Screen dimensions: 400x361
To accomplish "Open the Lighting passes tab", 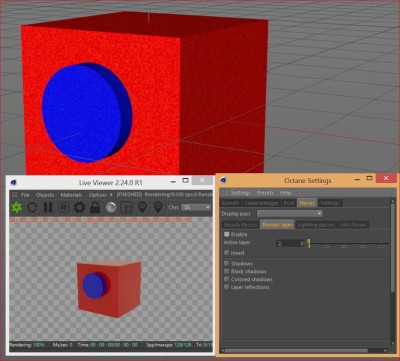I will click(x=316, y=225).
